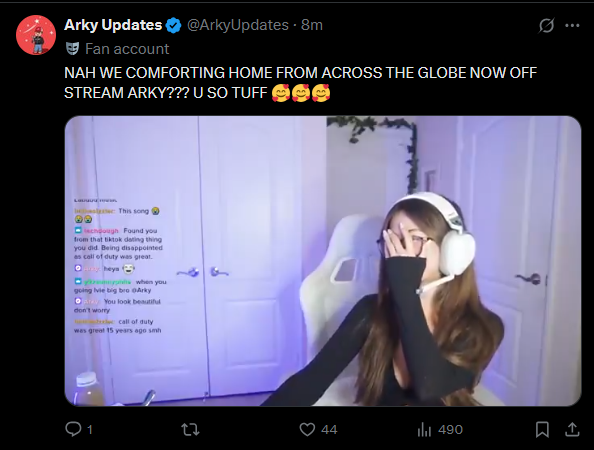594x450 pixels.
Task: Open the share post icon menu
Action: [572, 429]
